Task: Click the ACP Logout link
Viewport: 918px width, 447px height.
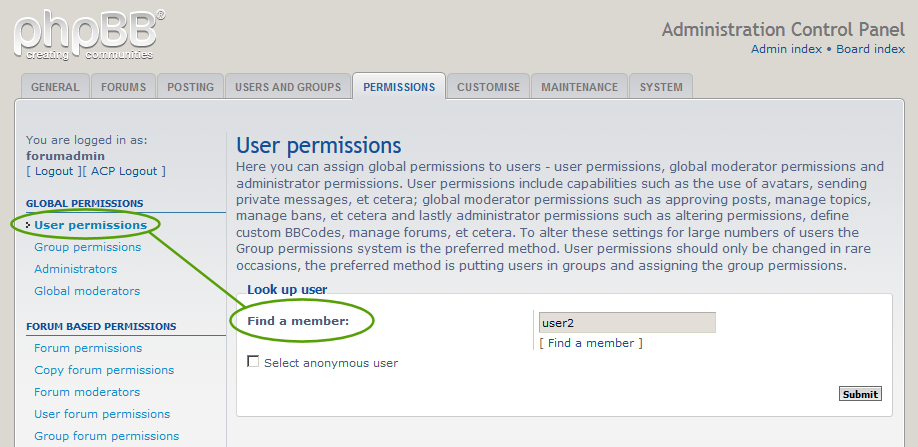Action: coord(123,171)
